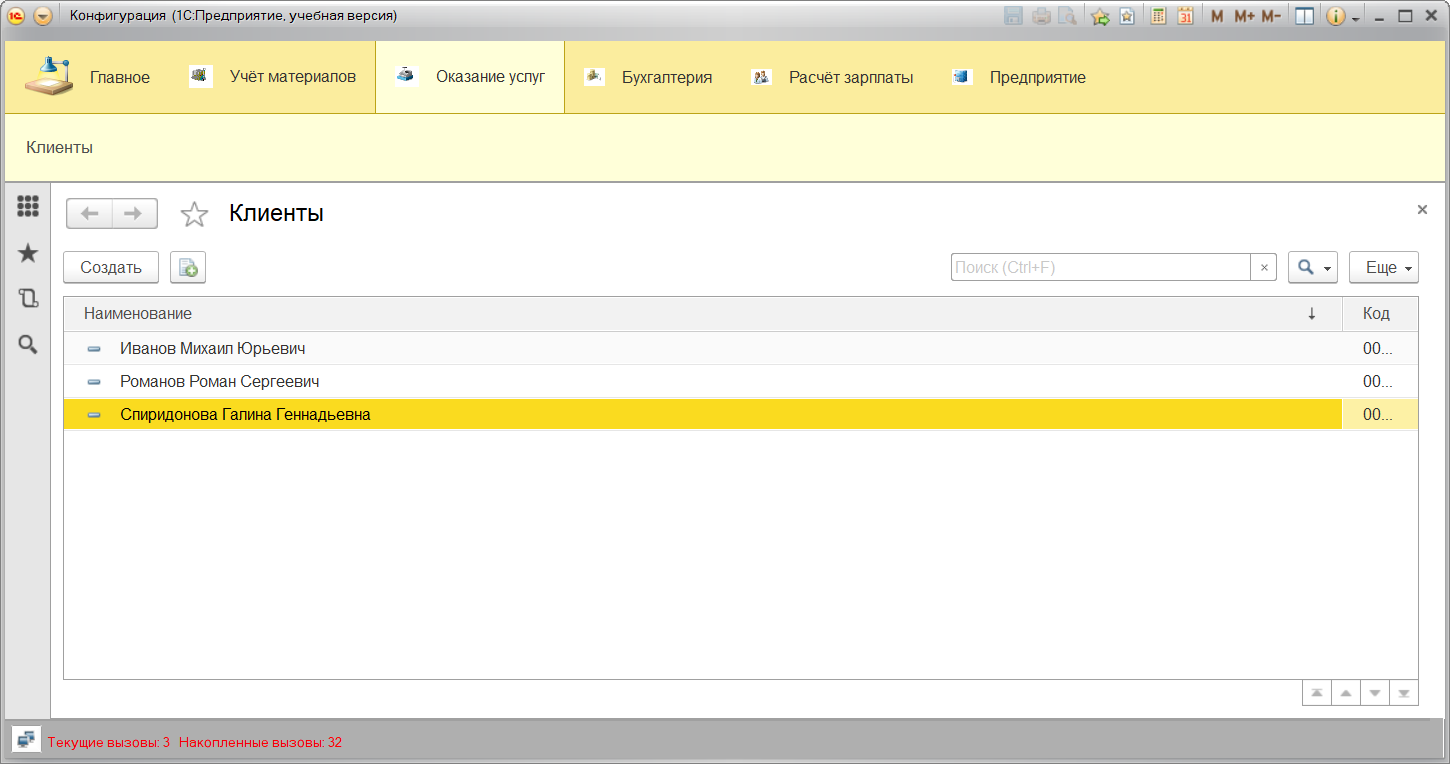Screen dimensions: 1450x764
Task: Select the row Романов Роман Сергеевич
Action: tap(740, 381)
